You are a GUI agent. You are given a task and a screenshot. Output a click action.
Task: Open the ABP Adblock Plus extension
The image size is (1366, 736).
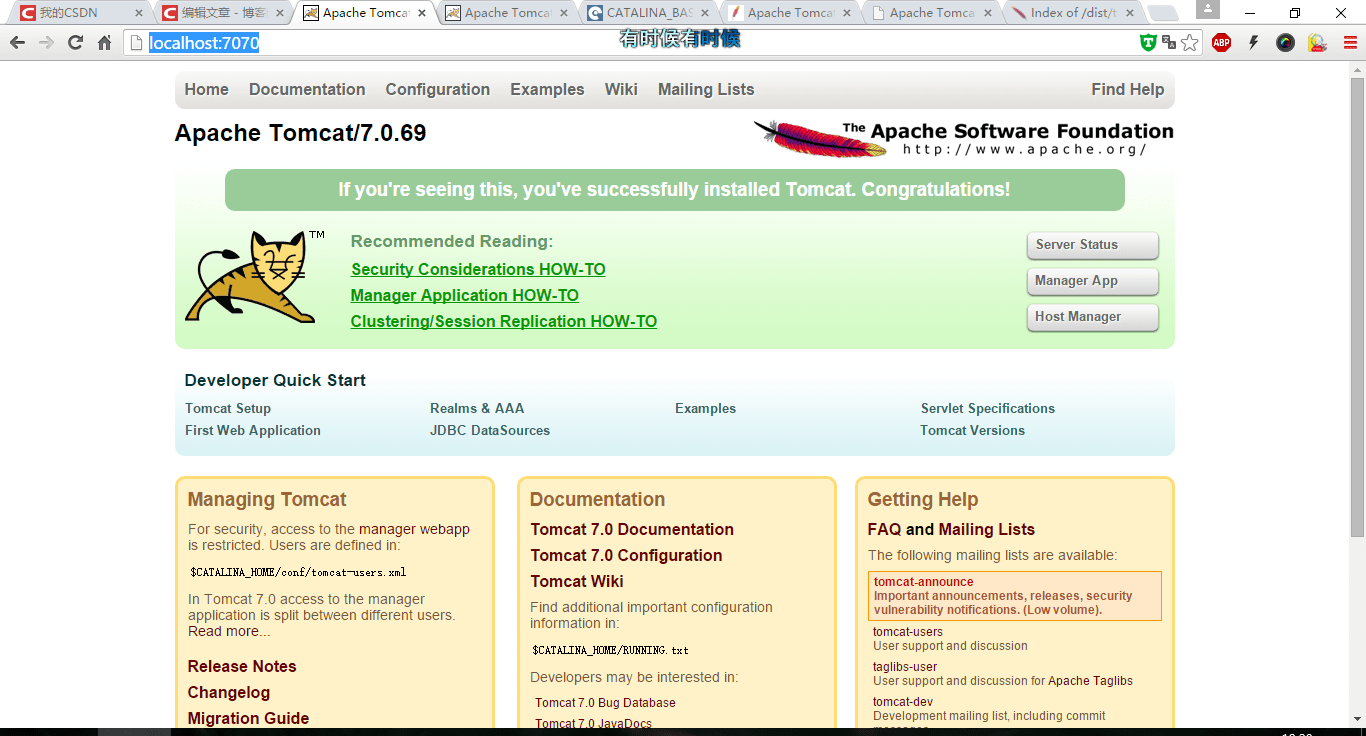[1221, 42]
